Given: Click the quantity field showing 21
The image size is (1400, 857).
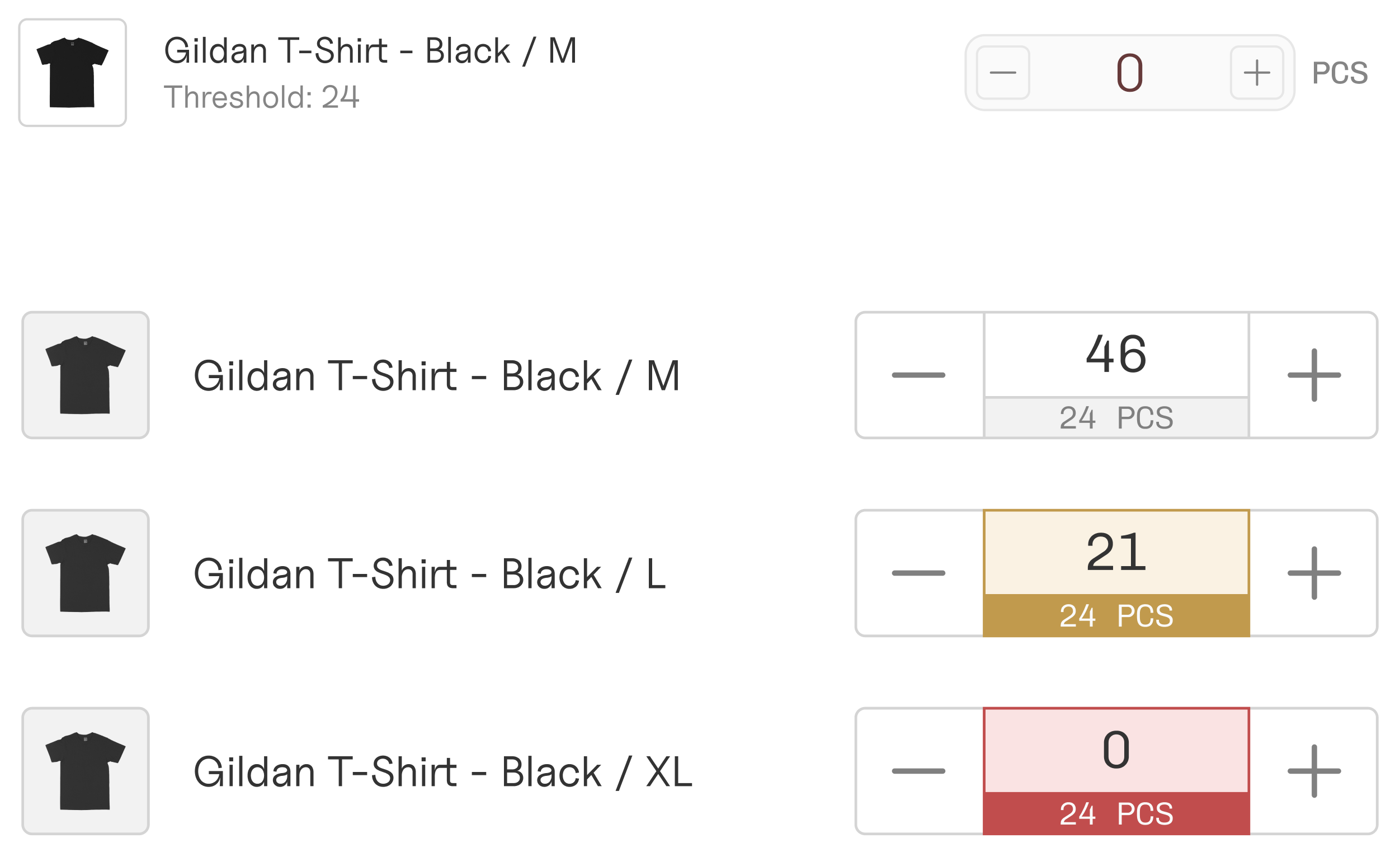Looking at the screenshot, I should (1116, 552).
